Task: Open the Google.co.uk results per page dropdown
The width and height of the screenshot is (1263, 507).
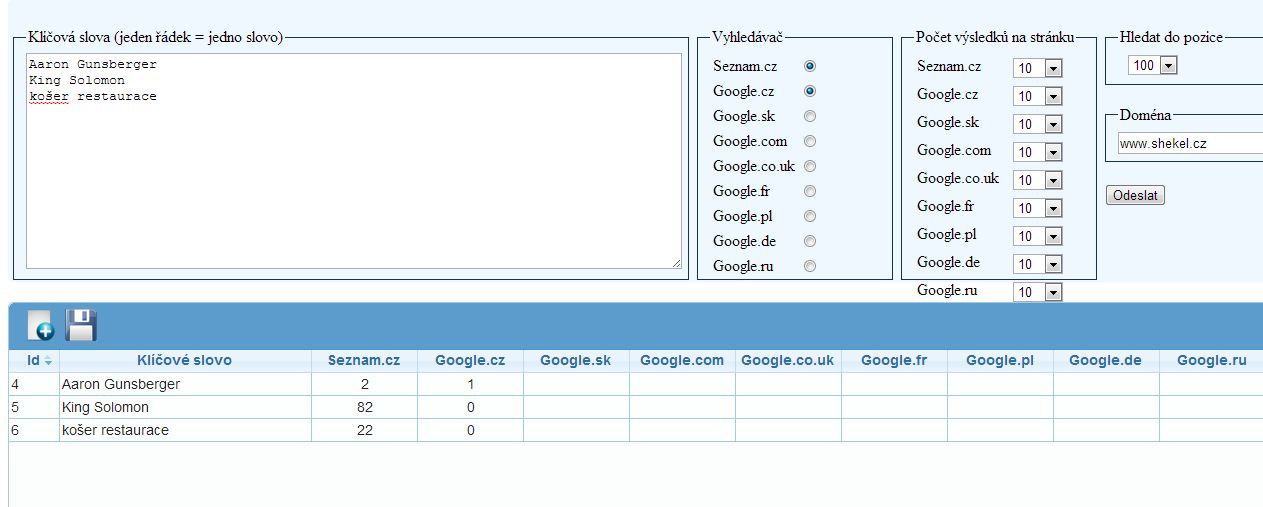Action: click(1038, 180)
